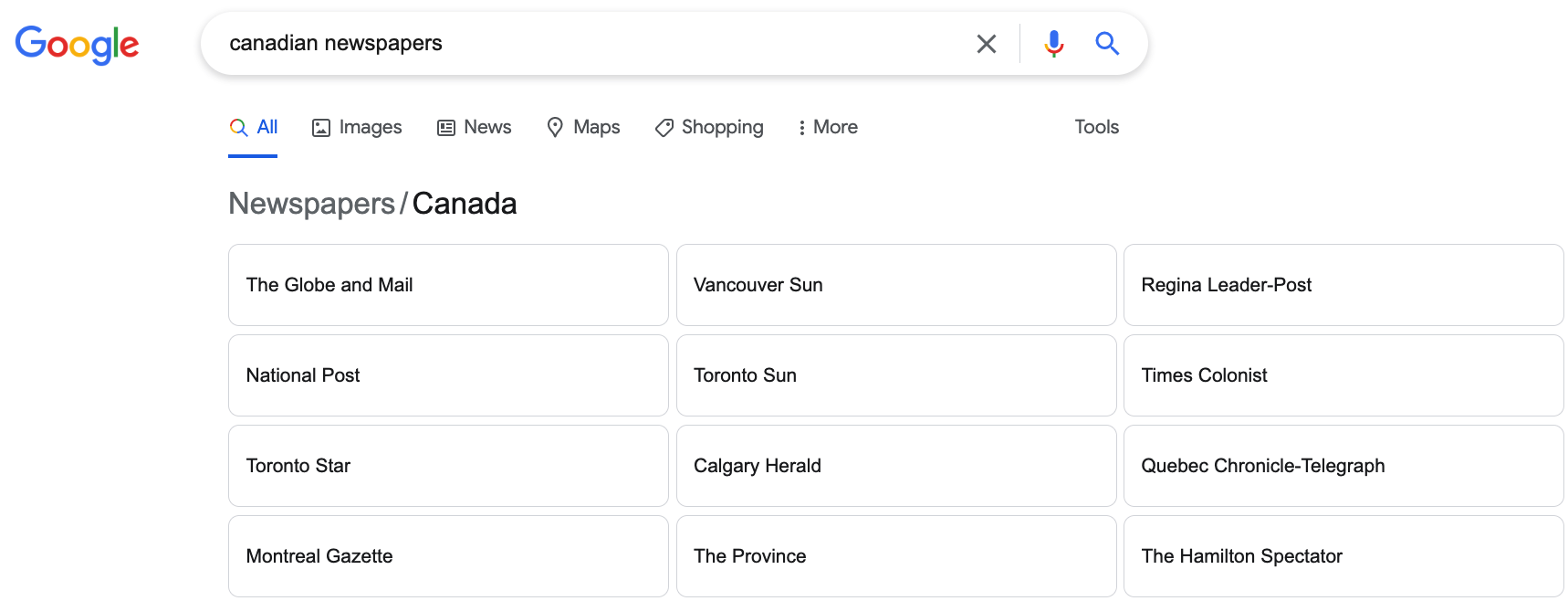Open the Tools options
1568x601 pixels.
click(1096, 128)
